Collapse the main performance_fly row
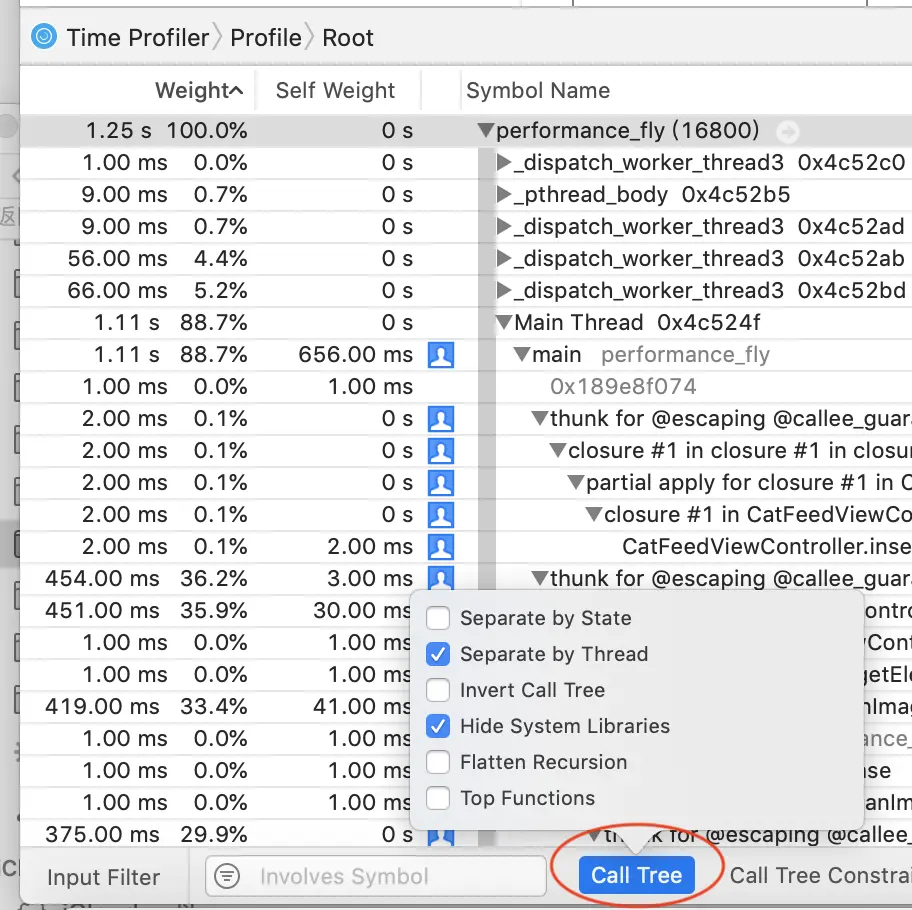The image size is (912, 910). point(522,354)
